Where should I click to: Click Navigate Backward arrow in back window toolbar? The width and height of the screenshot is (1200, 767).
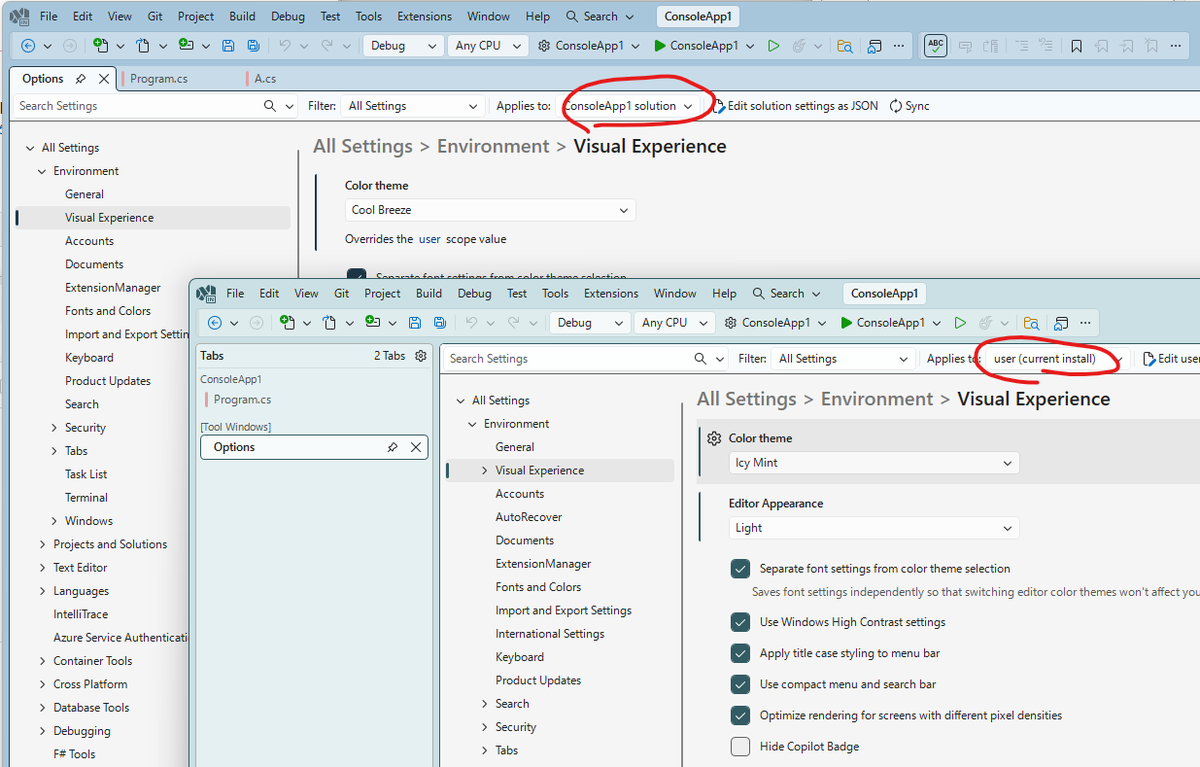pos(28,46)
